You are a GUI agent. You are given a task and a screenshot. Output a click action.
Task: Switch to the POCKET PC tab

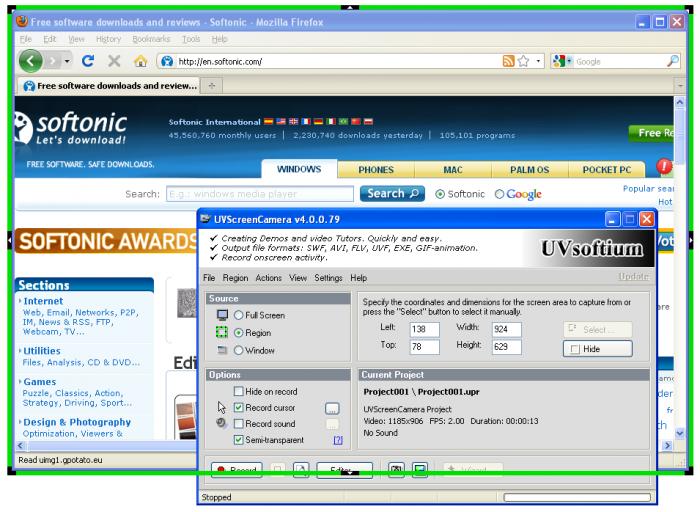[607, 170]
